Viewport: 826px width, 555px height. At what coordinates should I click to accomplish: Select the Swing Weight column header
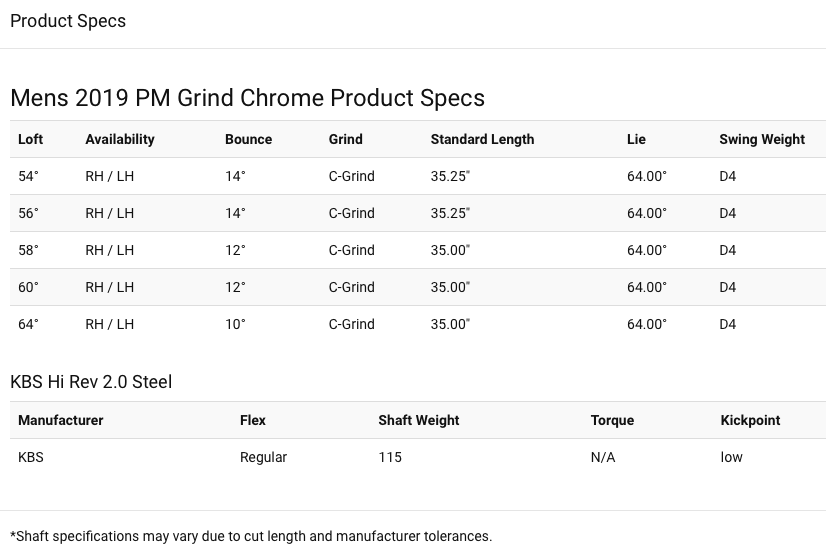(762, 139)
